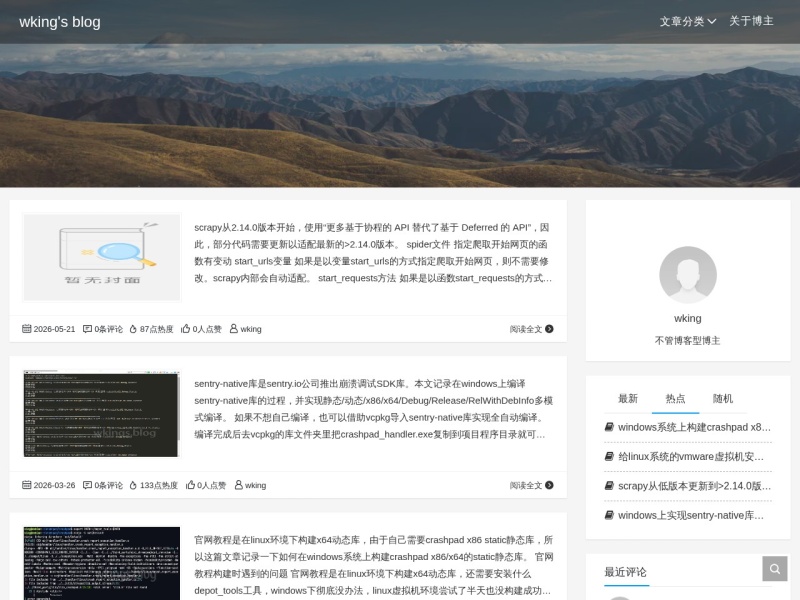Click the arrow circle icon on sentry-native post
Viewport: 800px width, 600px height.
549,485
